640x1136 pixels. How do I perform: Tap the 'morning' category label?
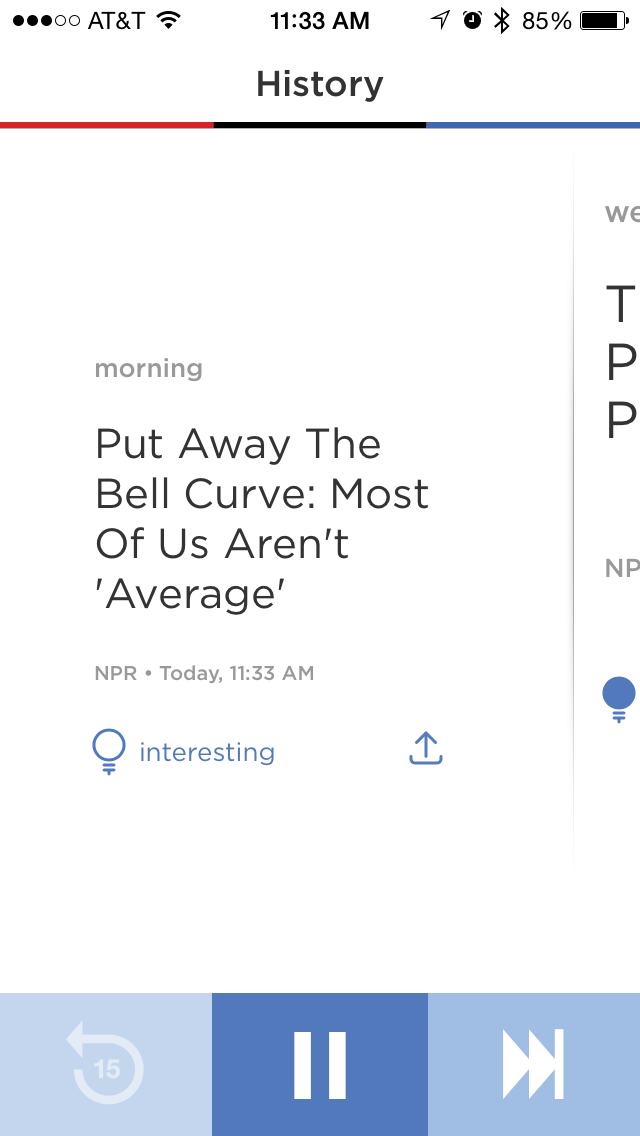pos(149,368)
